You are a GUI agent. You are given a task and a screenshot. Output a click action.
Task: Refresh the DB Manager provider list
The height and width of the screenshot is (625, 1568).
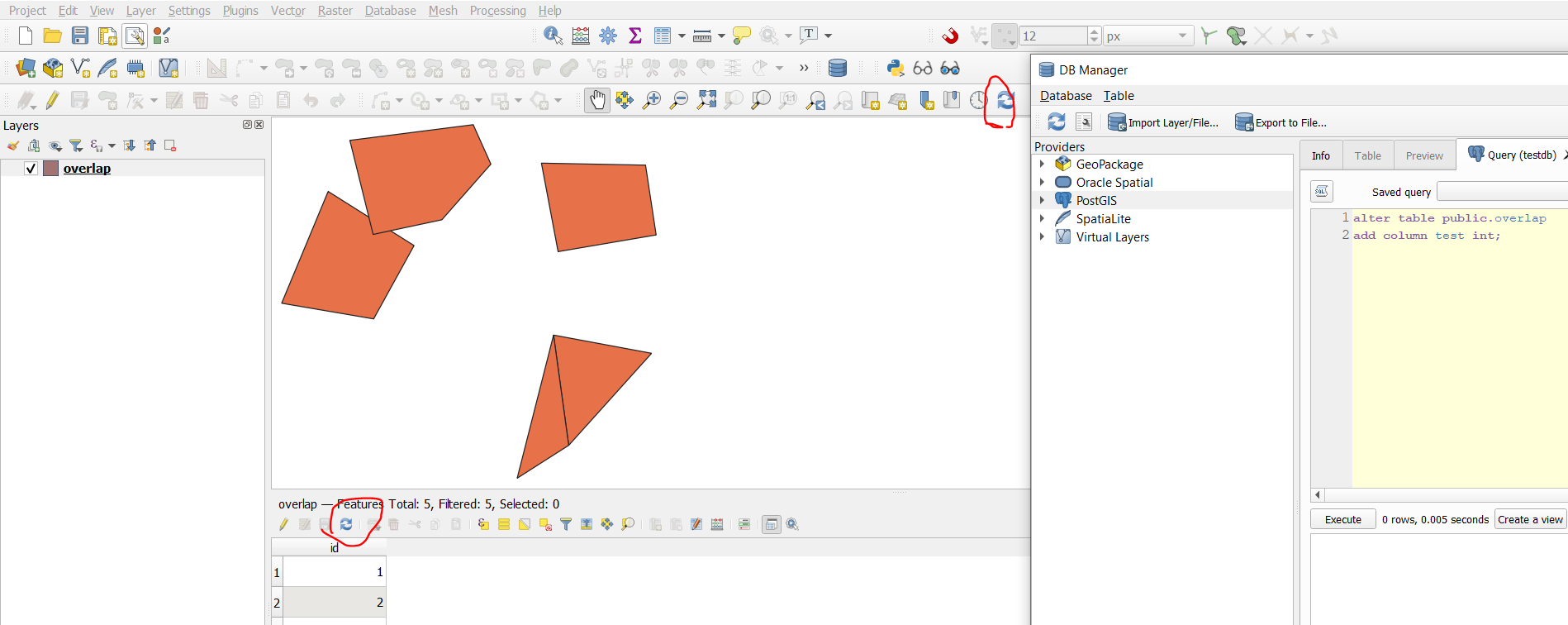click(x=1057, y=122)
